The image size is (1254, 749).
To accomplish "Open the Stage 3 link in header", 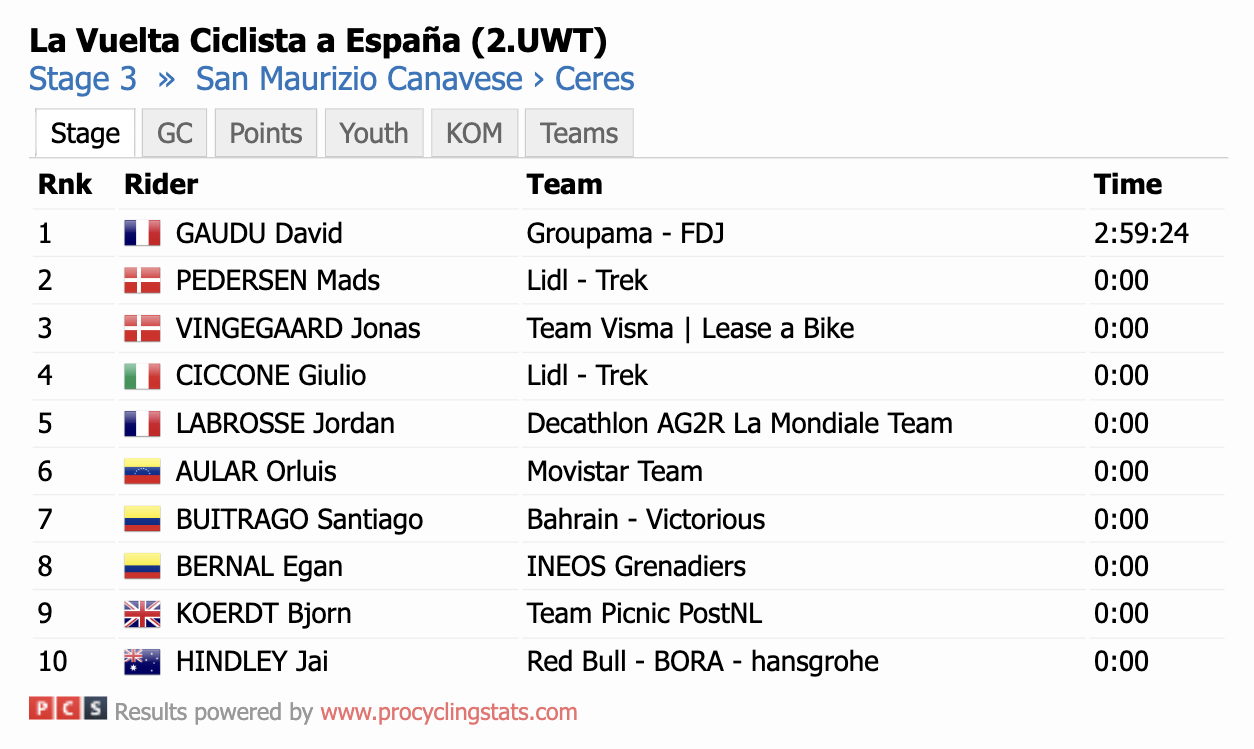I will point(83,79).
